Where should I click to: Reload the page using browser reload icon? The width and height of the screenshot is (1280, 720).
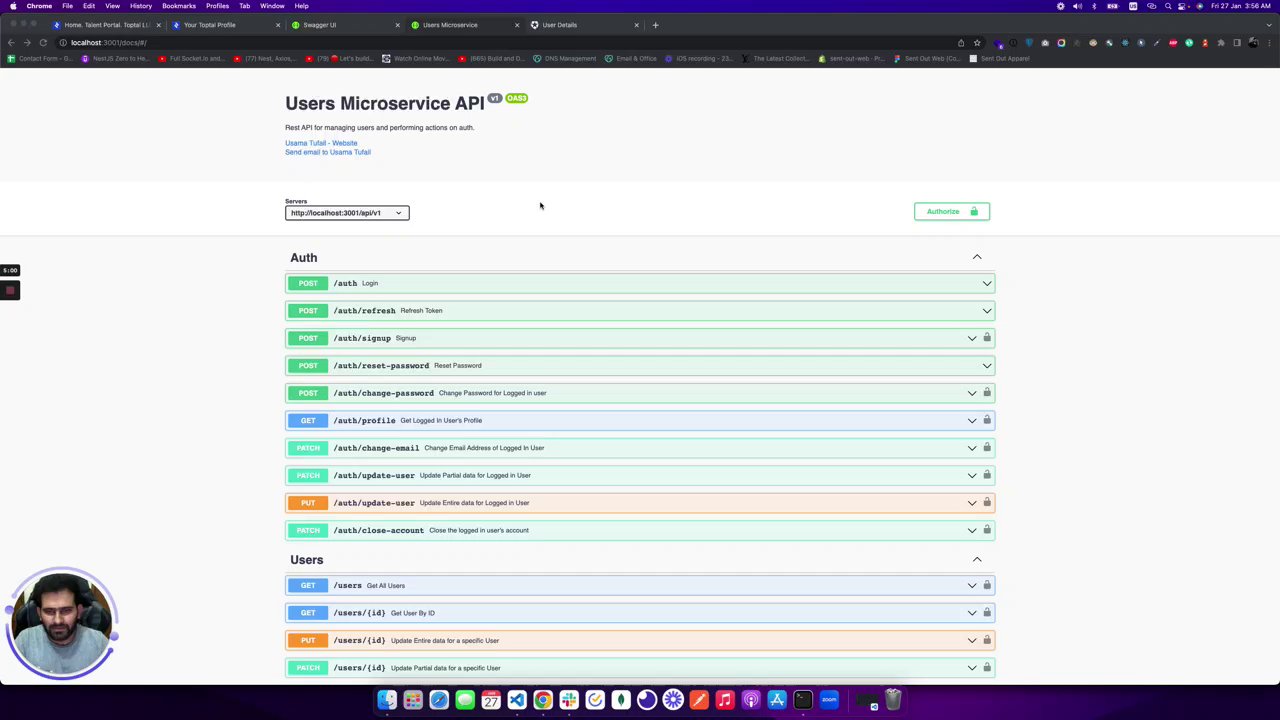point(43,43)
